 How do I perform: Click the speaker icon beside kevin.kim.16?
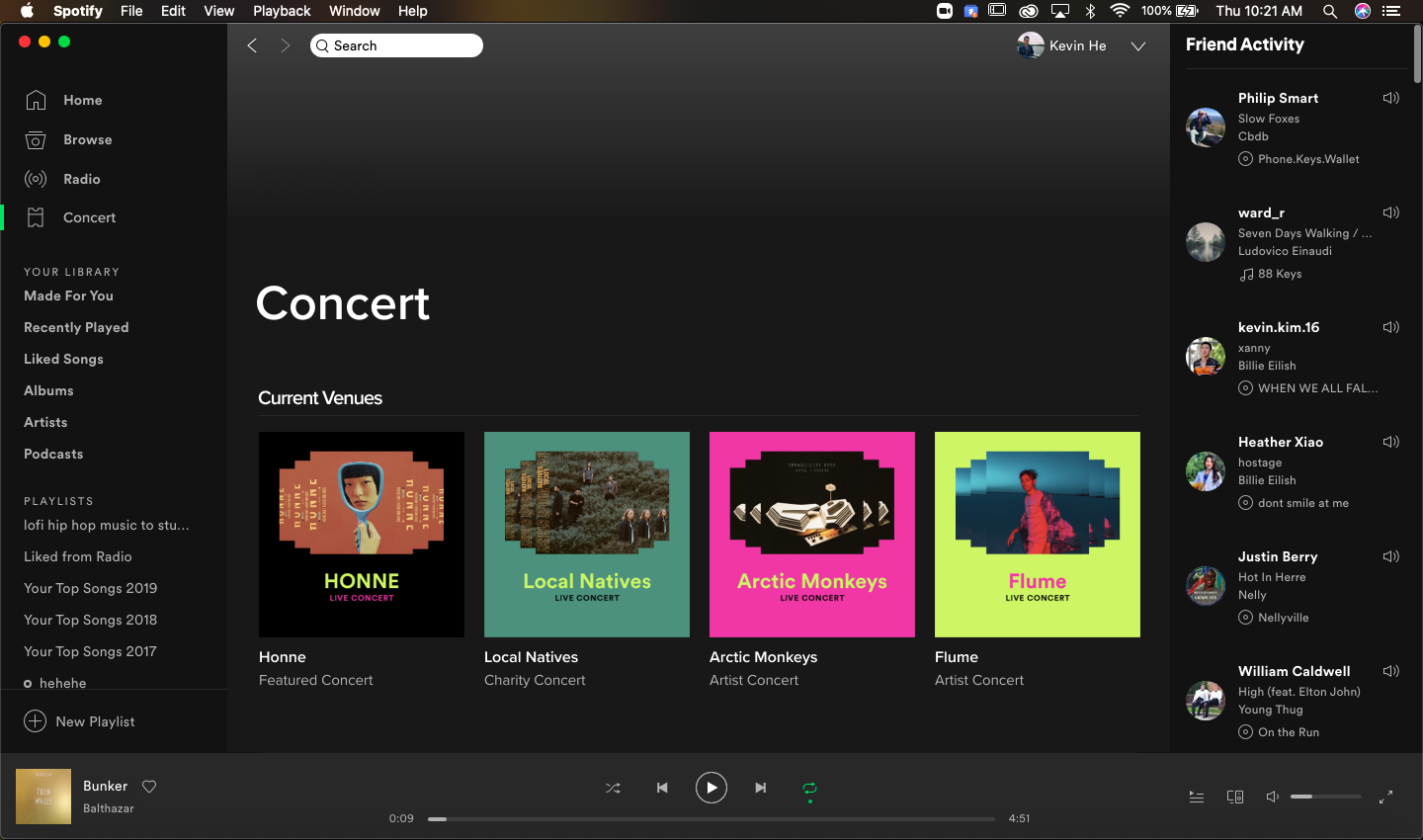1391,327
